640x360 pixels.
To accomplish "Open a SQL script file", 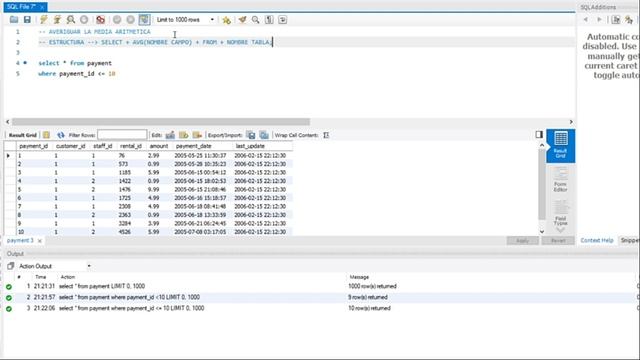I will tap(14, 20).
